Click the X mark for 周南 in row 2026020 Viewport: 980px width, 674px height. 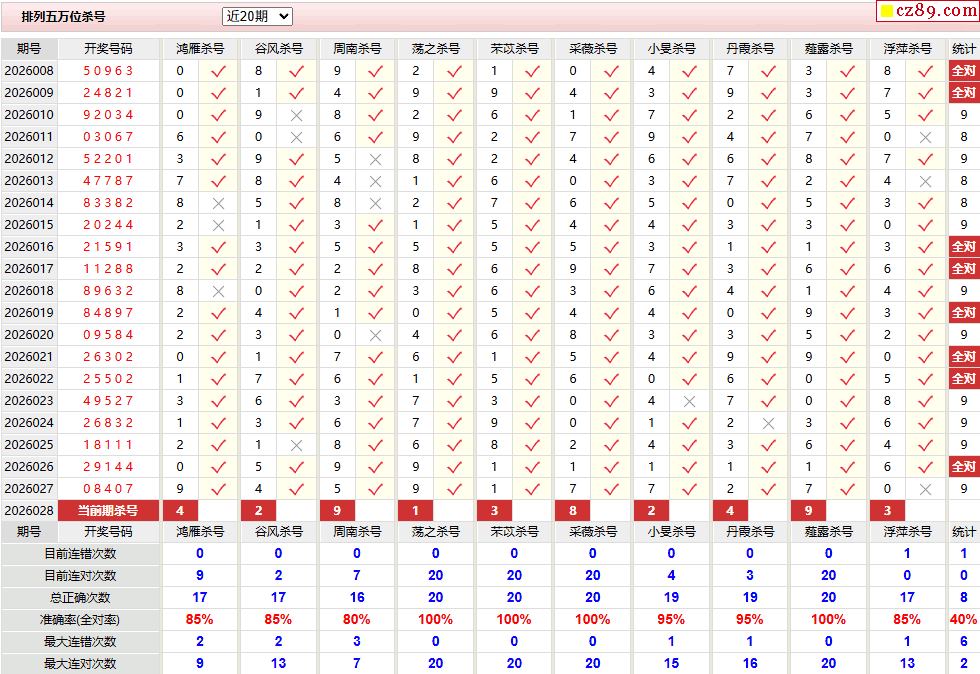point(375,335)
